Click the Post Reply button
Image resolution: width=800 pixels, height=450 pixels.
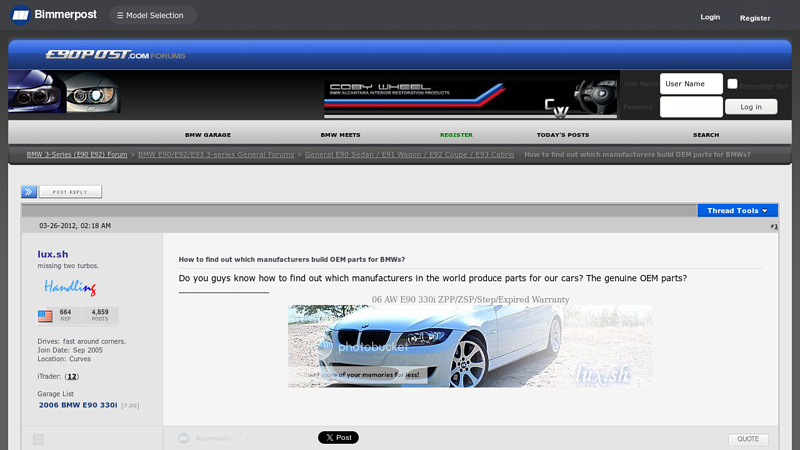coord(70,192)
